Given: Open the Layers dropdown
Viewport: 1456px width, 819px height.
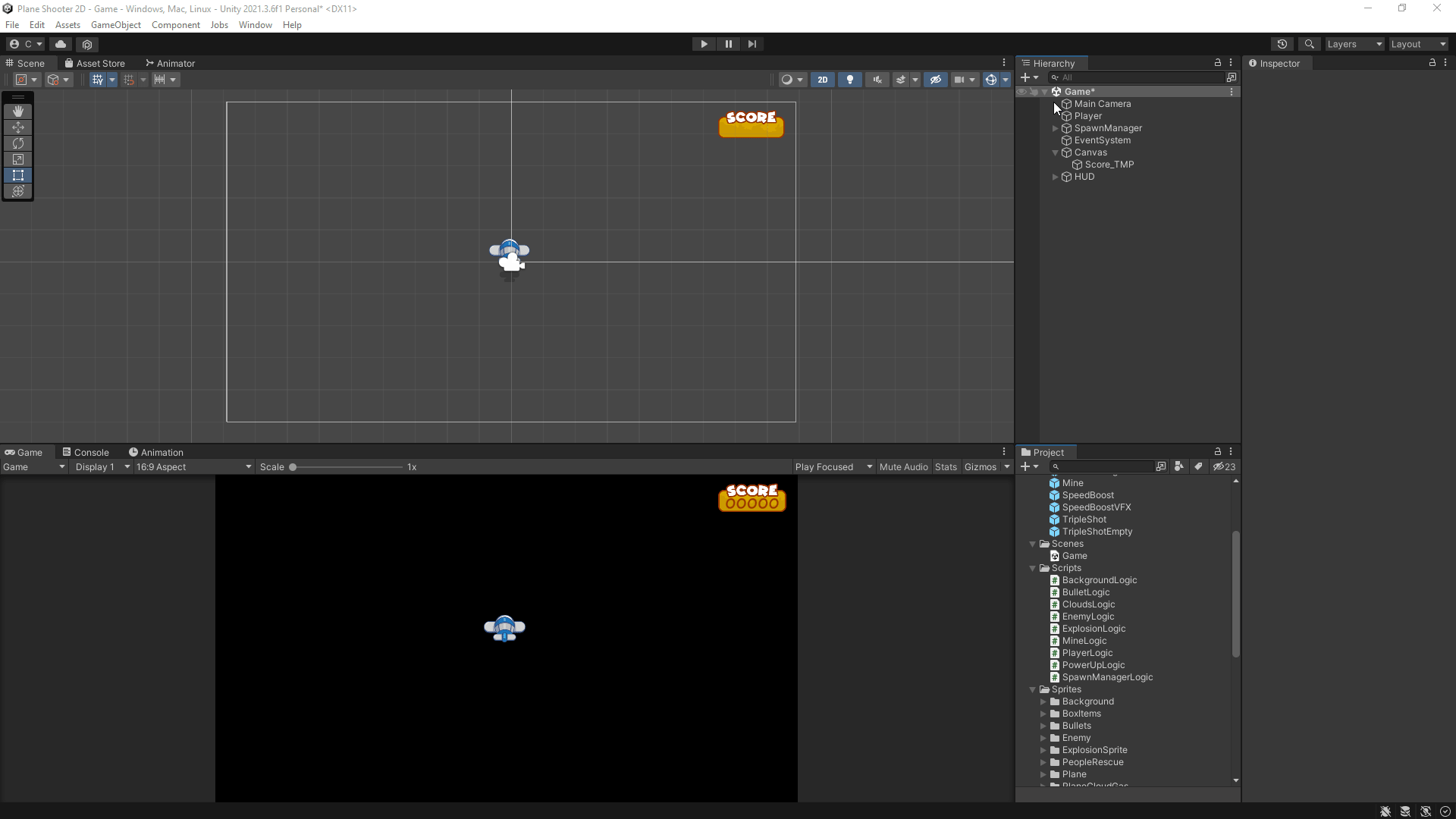Looking at the screenshot, I should 1354,44.
